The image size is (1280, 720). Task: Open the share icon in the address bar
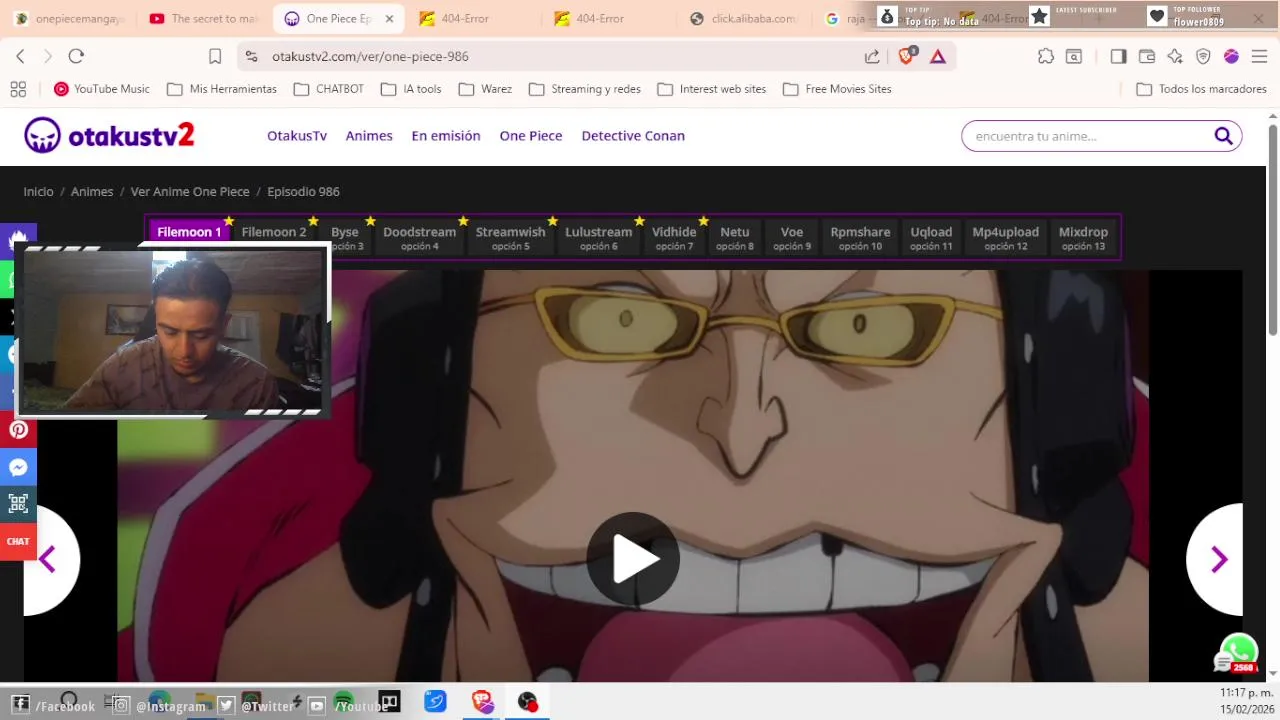872,57
